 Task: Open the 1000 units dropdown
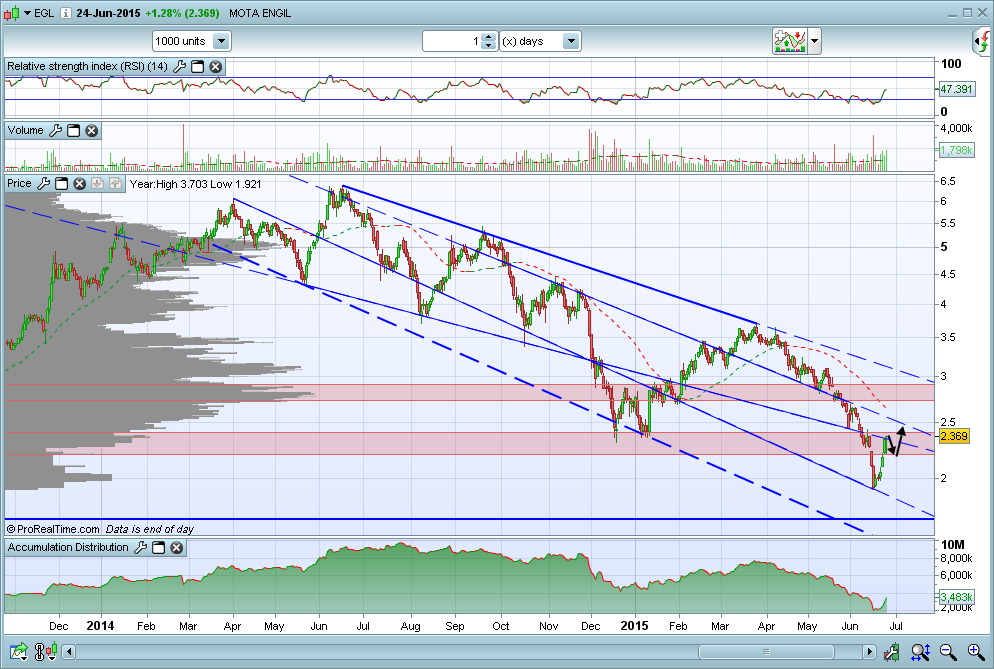(221, 41)
